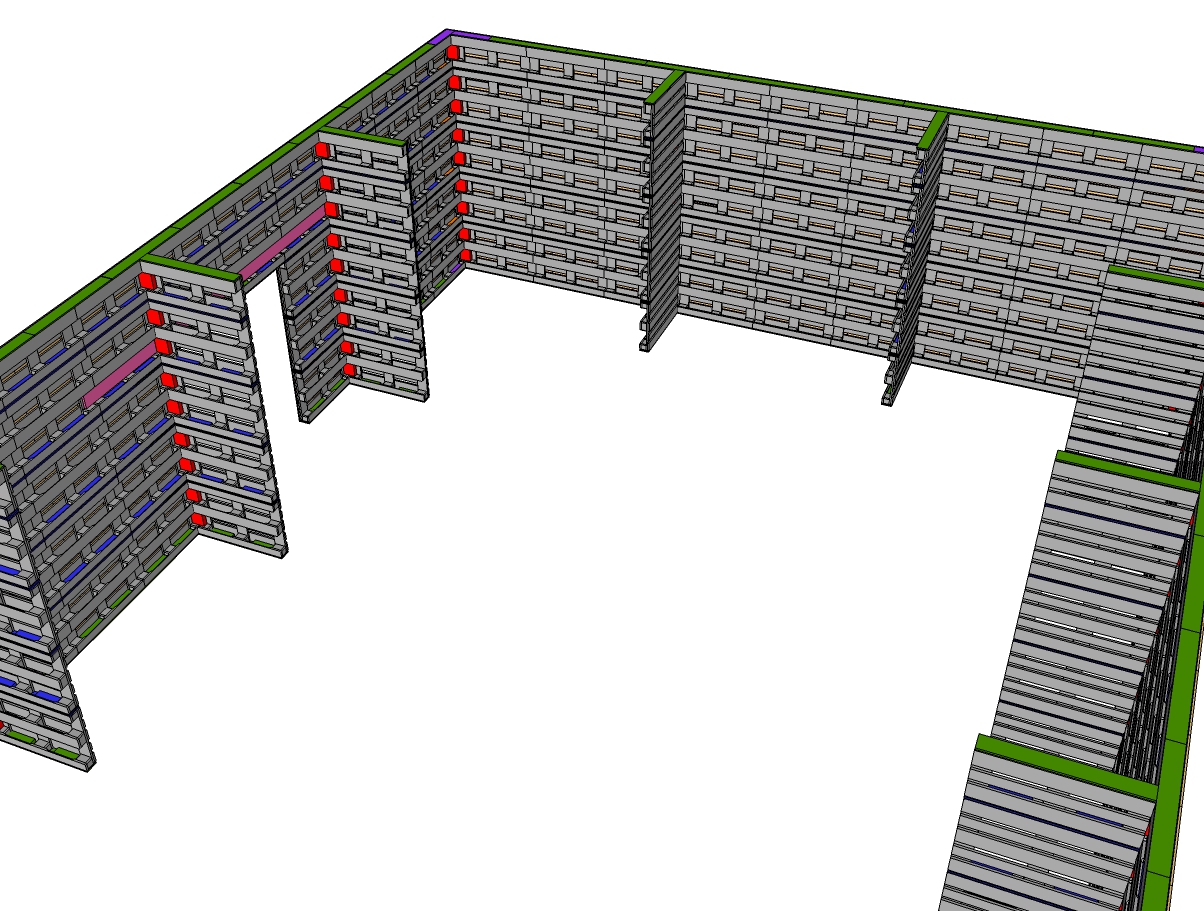The width and height of the screenshot is (1204, 911).
Task: Click the bottom foot of right back-wall fin
Action: pyautogui.click(x=887, y=398)
